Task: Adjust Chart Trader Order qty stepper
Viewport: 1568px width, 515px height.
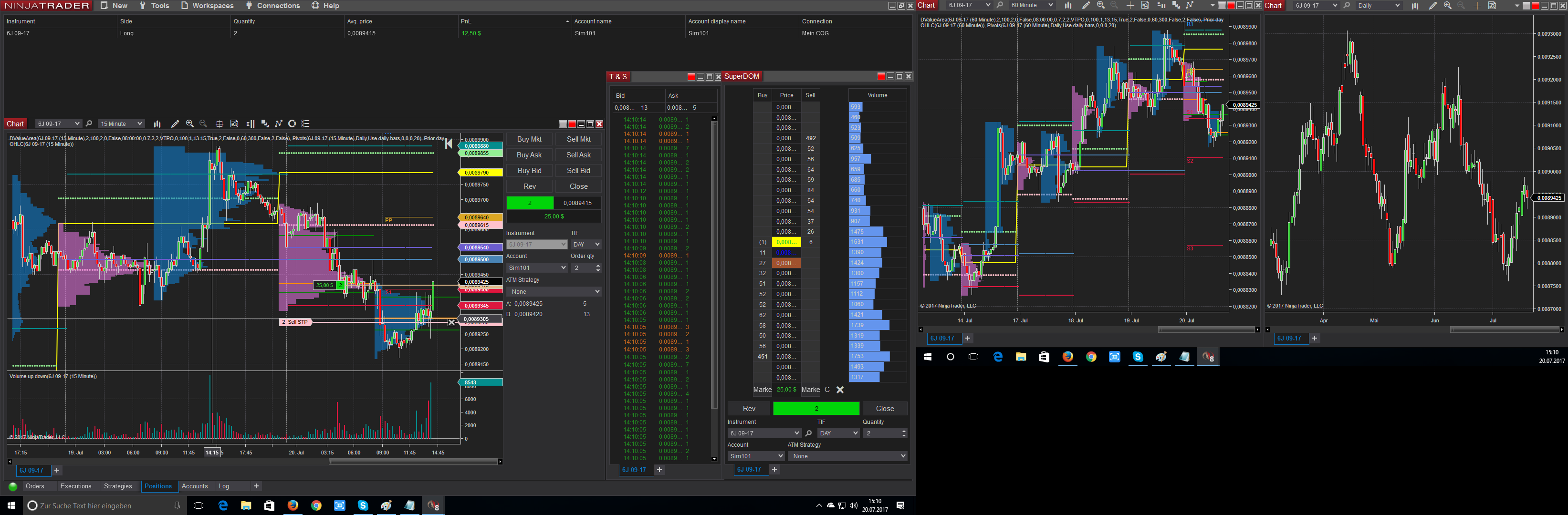Action: [598, 268]
